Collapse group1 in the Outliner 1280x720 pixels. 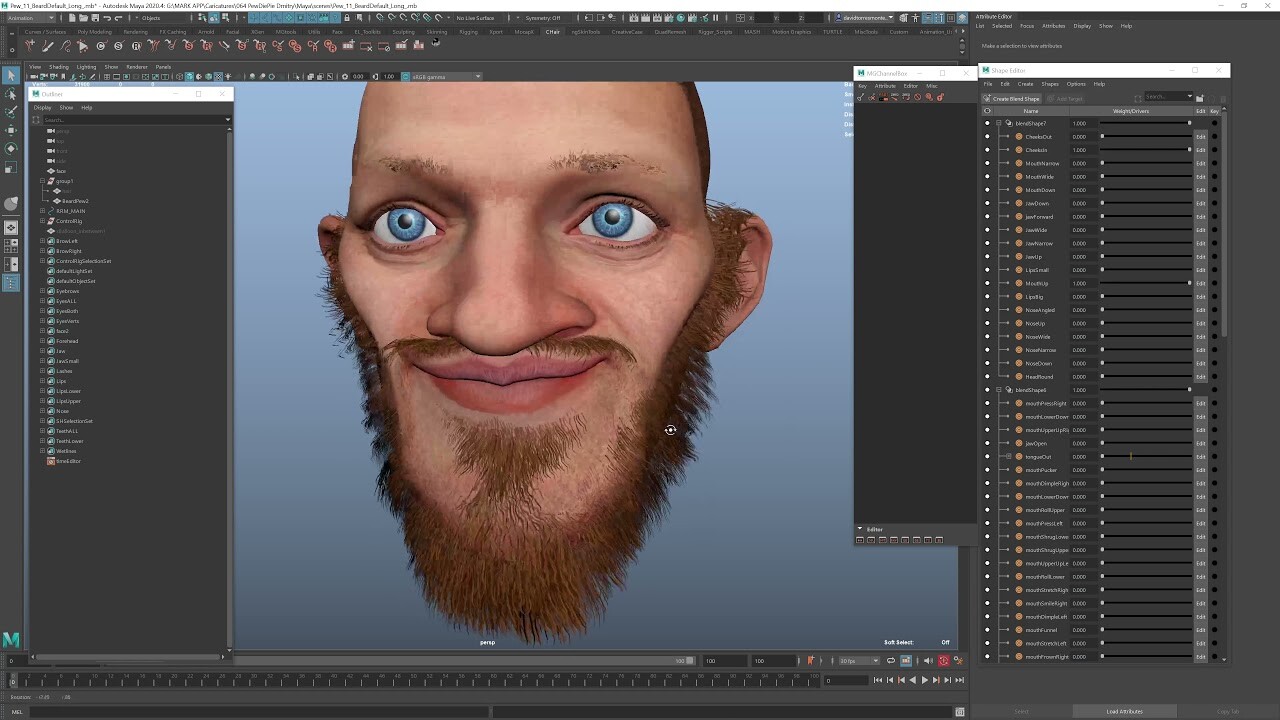point(41,181)
